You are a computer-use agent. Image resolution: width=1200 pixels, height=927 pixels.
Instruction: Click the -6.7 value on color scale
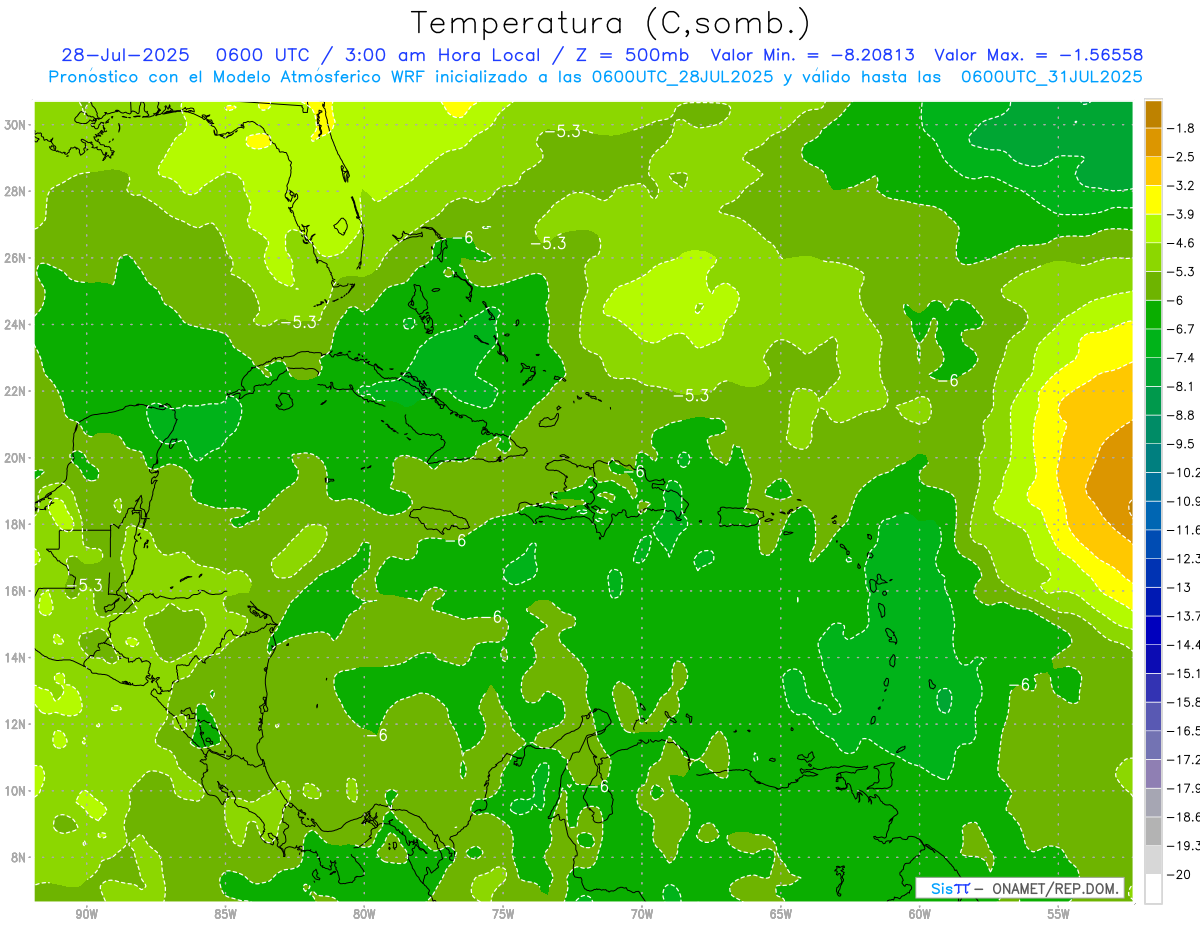coord(1181,328)
